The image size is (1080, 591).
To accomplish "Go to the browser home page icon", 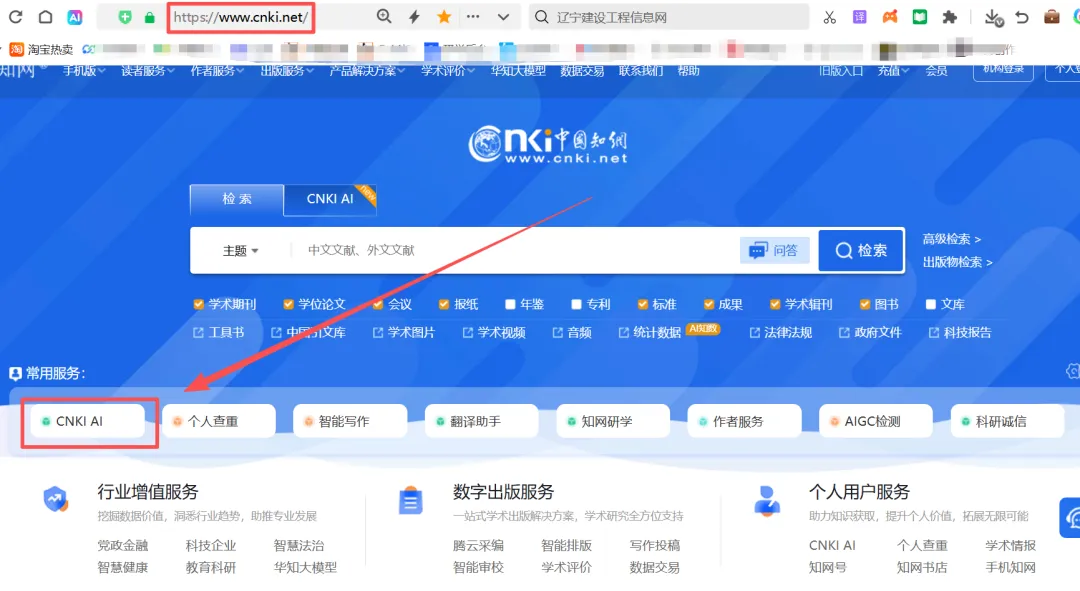I will pos(45,17).
